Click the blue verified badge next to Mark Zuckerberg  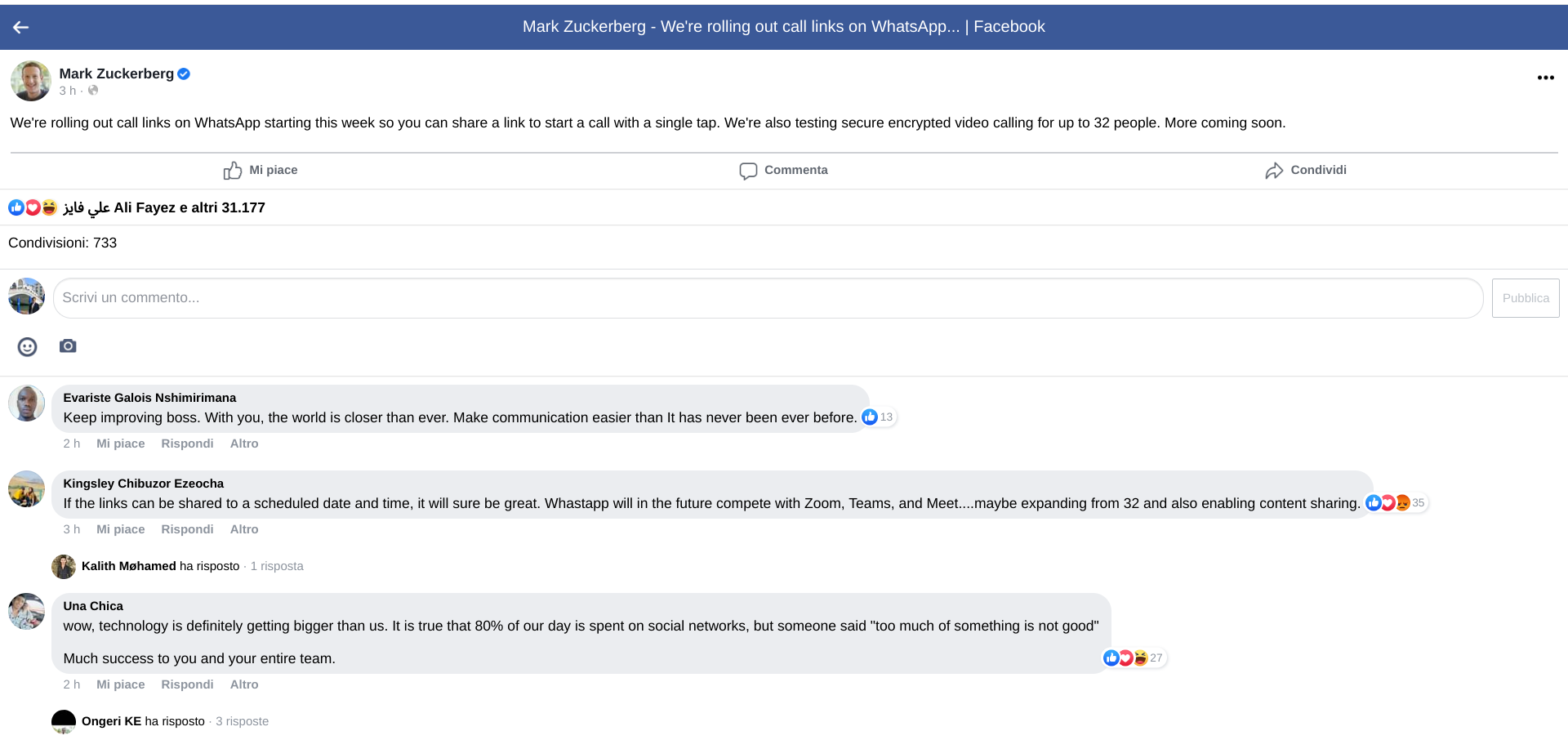coord(184,74)
